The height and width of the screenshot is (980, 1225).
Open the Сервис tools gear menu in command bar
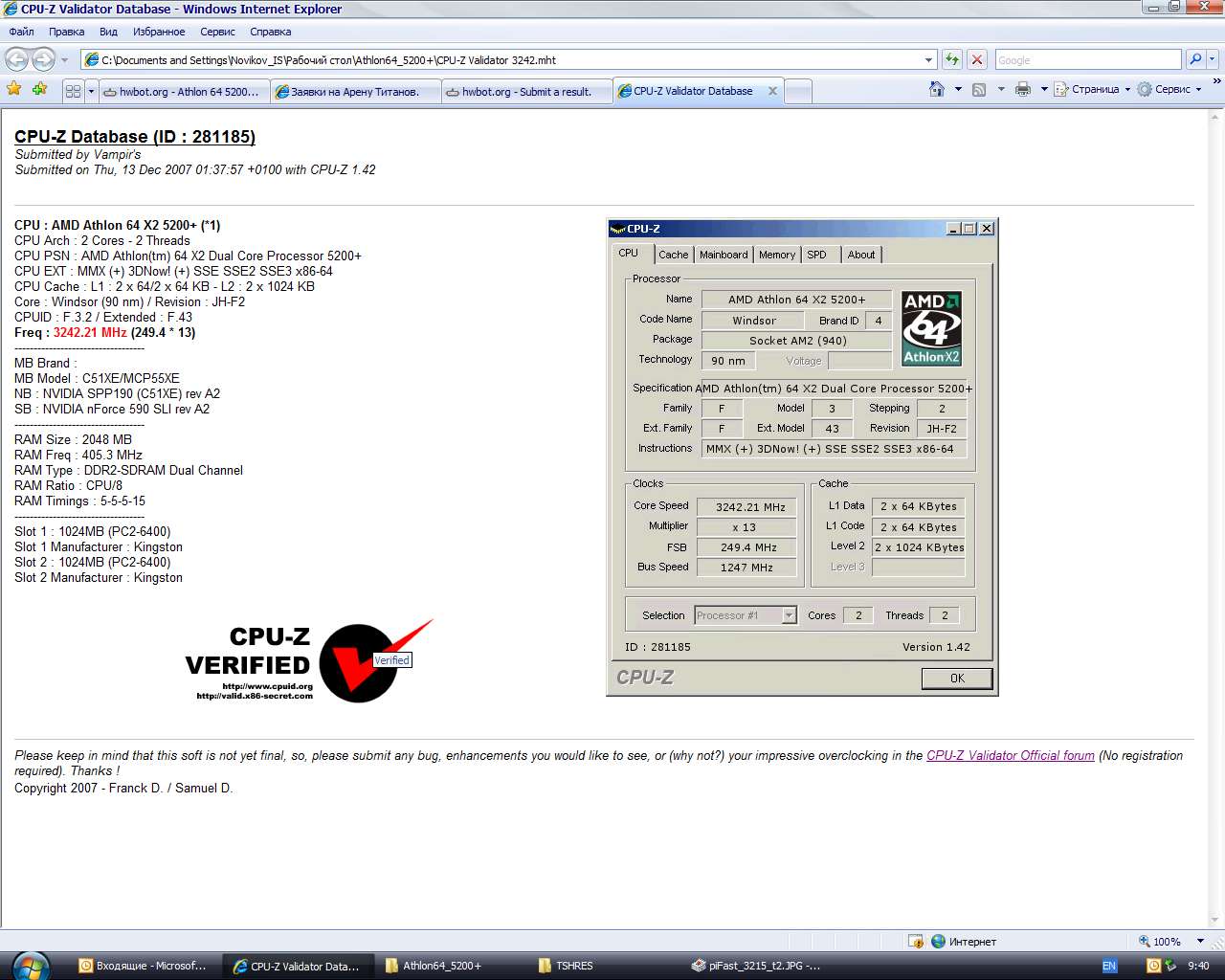1169,89
